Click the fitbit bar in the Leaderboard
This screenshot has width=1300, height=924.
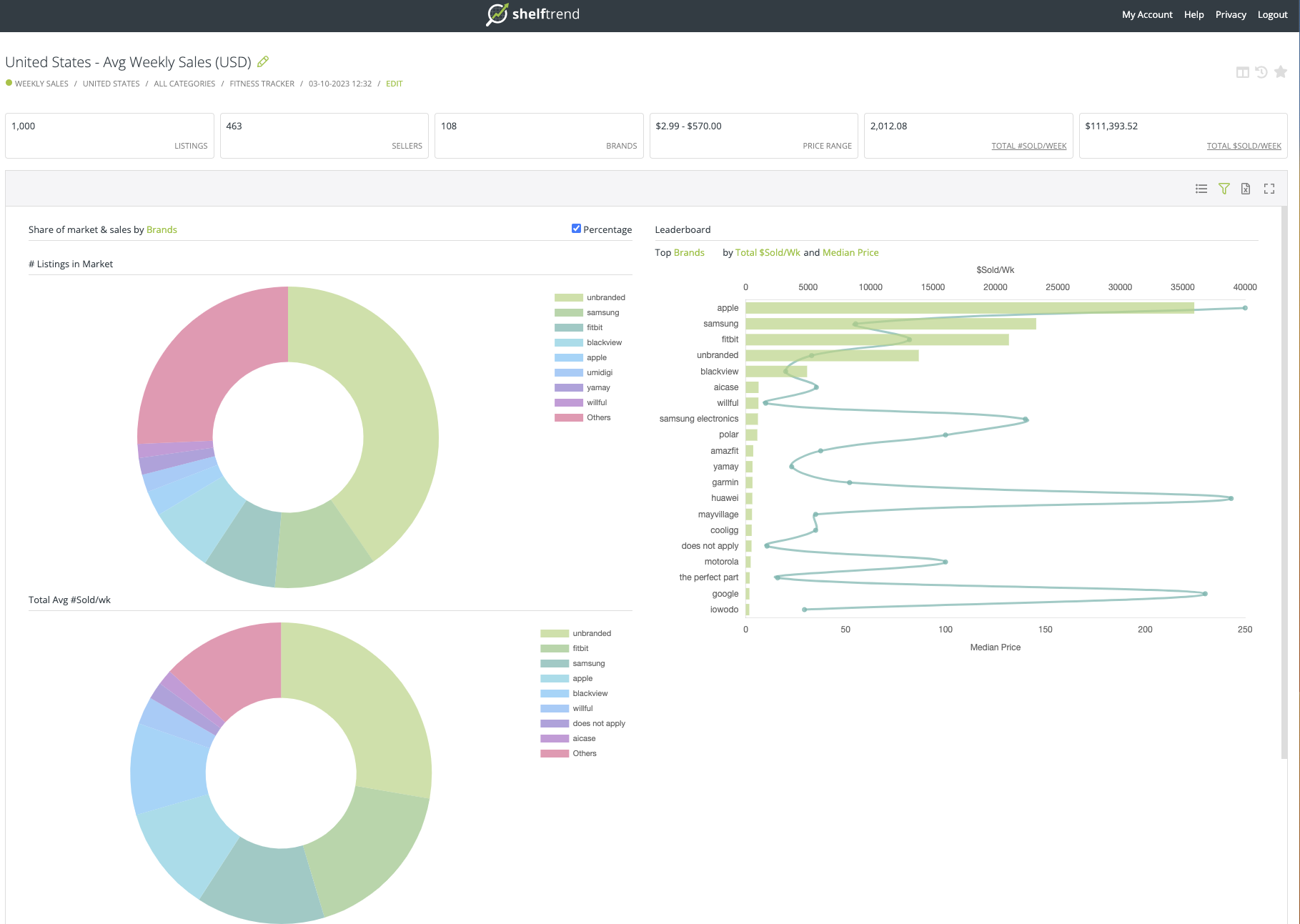(x=877, y=339)
